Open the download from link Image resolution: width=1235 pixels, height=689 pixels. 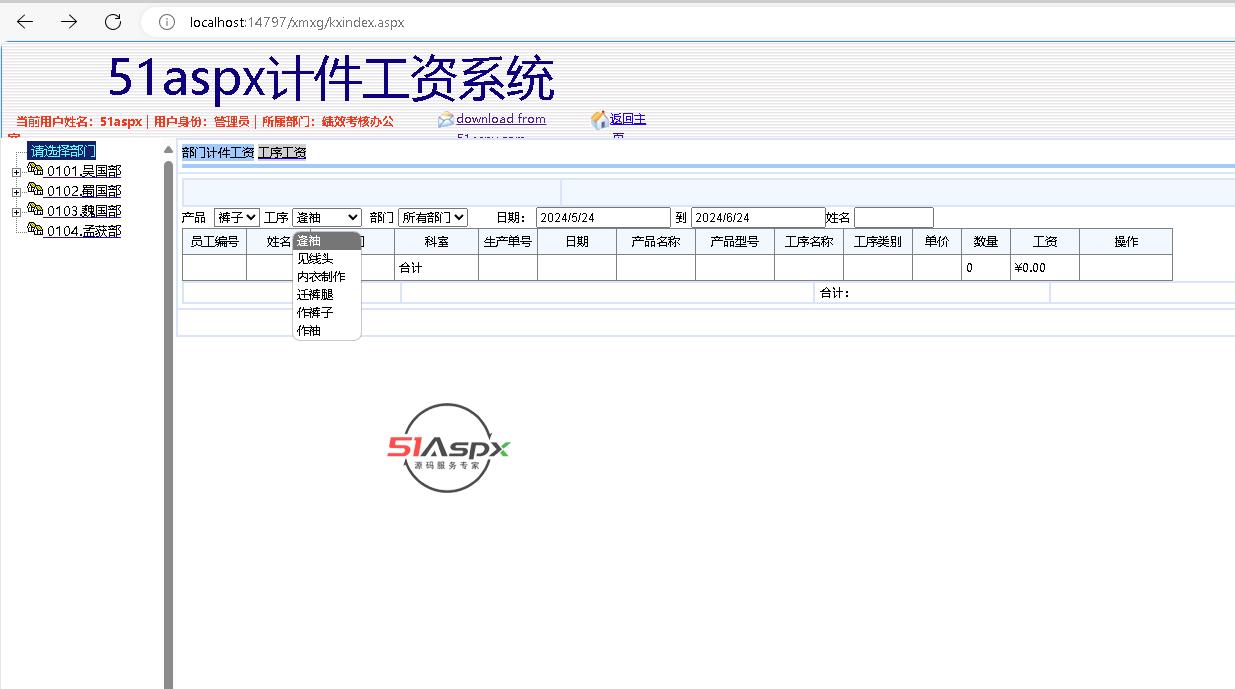point(501,119)
